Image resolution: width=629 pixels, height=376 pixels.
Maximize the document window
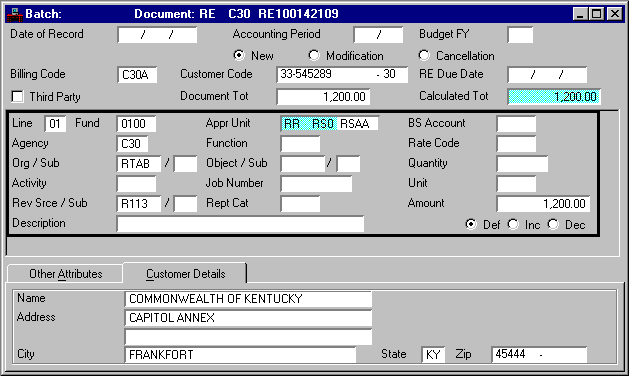coord(597,14)
